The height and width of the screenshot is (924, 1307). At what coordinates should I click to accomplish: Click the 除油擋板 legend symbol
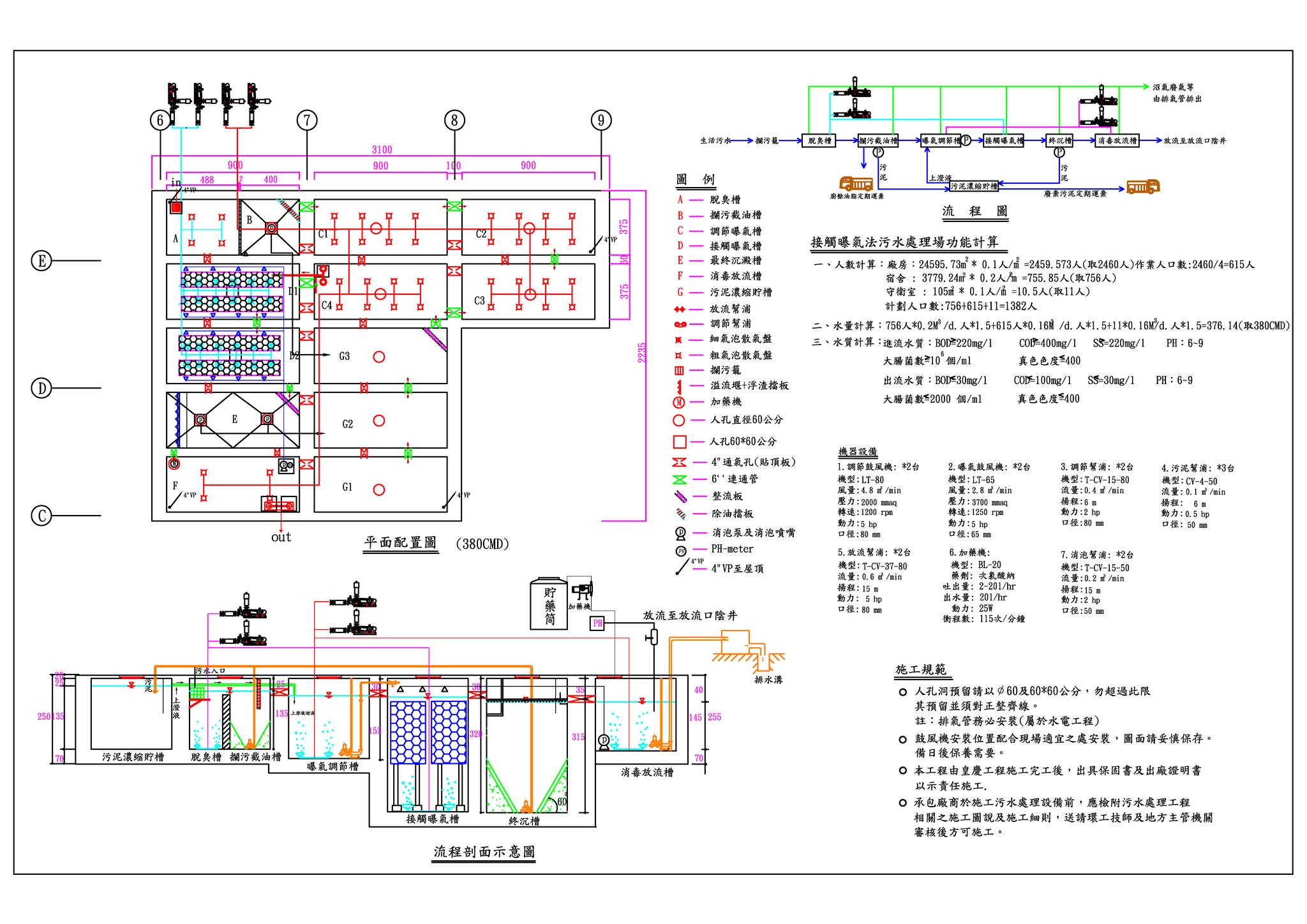pyautogui.click(x=680, y=514)
